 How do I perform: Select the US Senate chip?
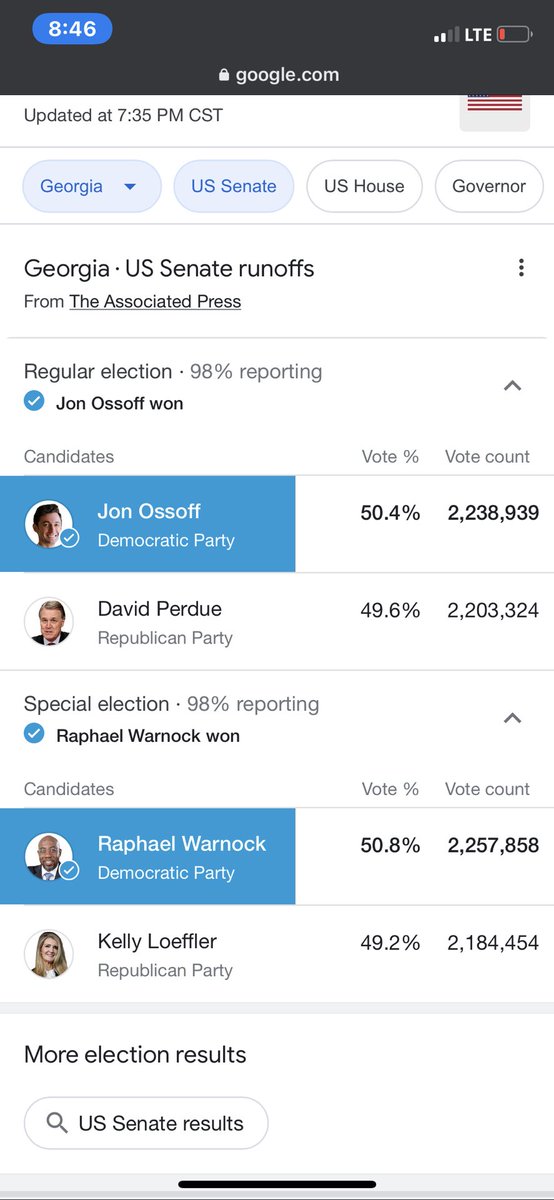[234, 186]
